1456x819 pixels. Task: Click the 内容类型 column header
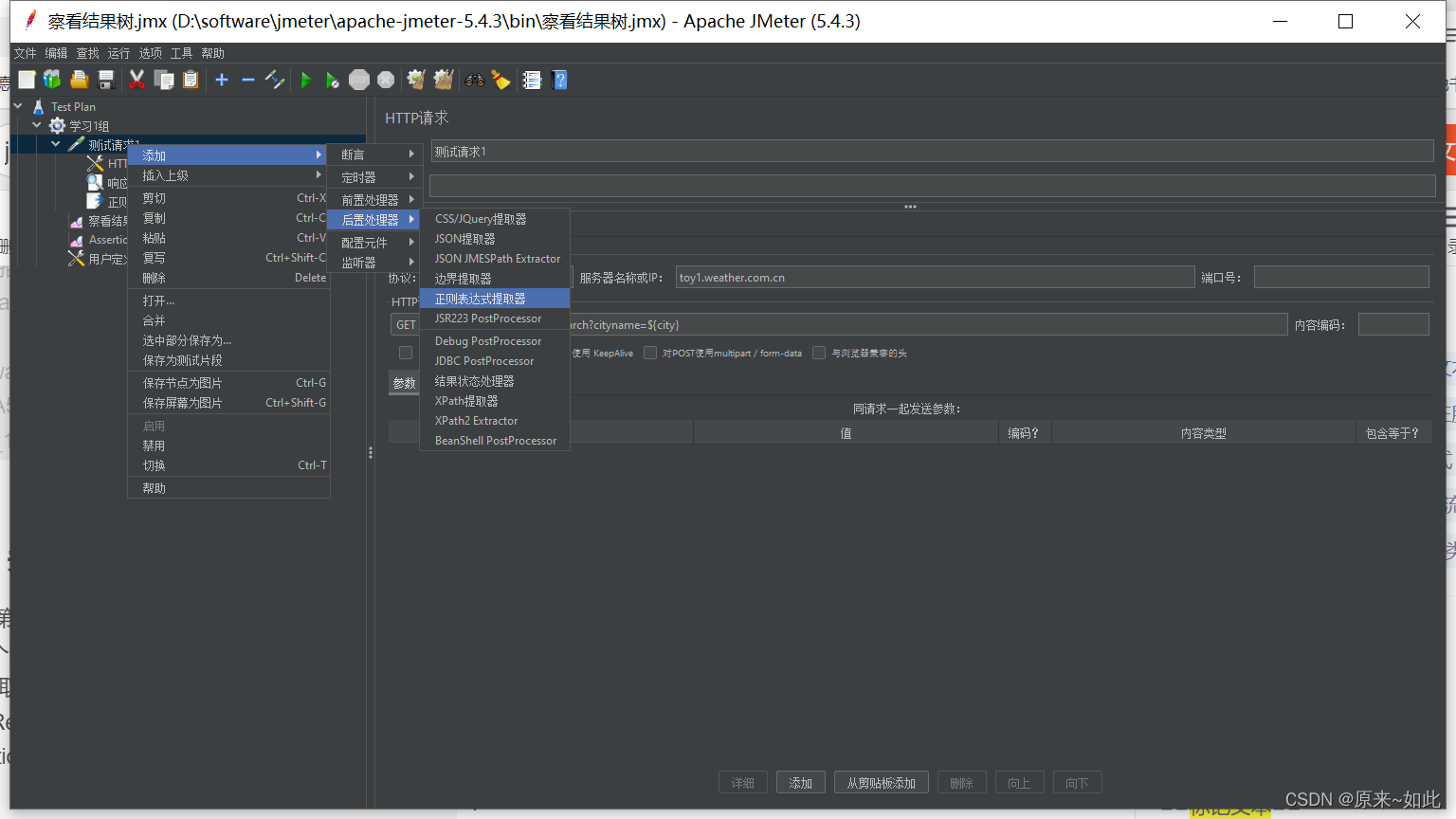(1204, 433)
